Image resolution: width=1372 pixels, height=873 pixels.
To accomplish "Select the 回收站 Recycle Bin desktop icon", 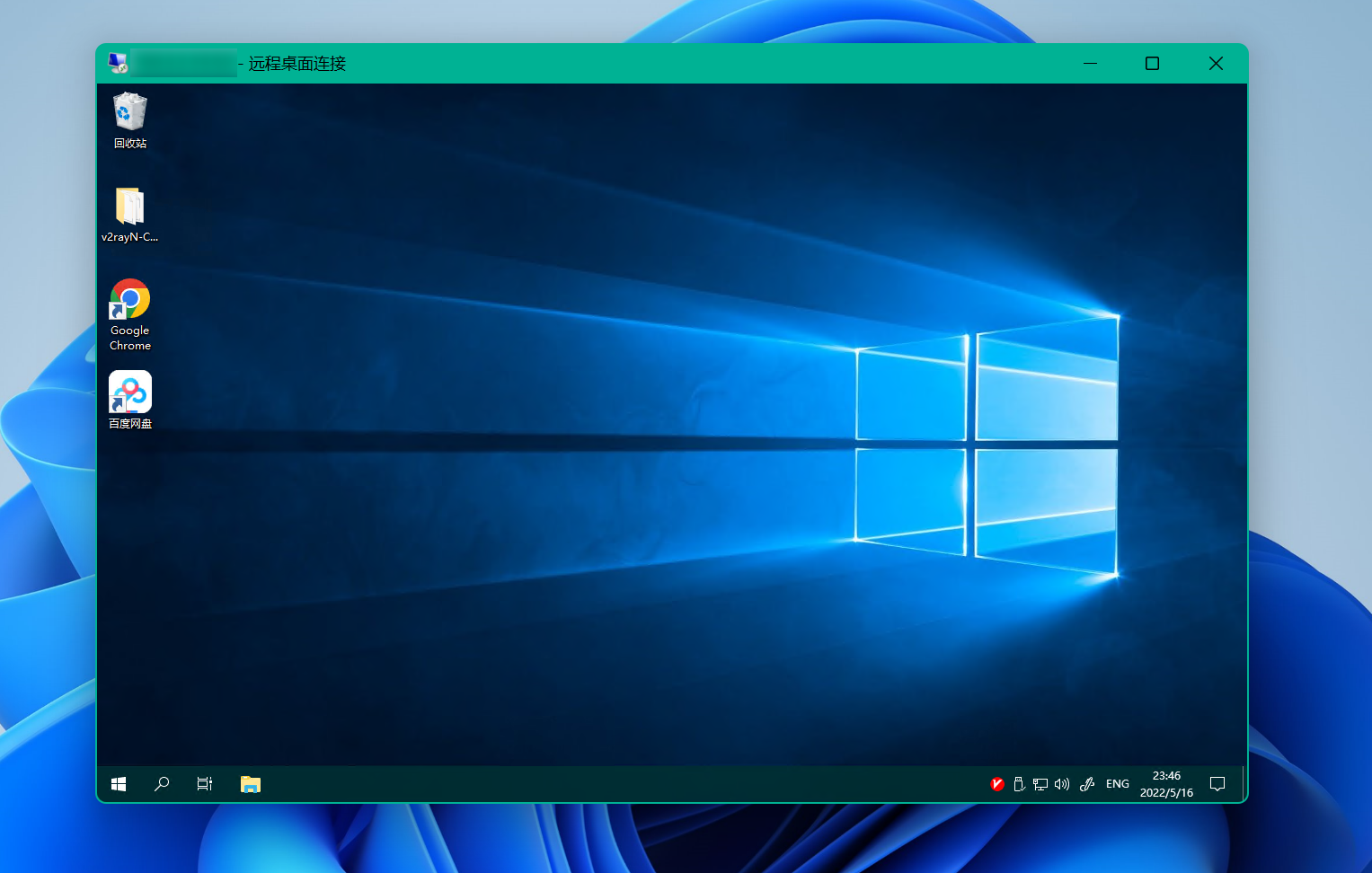I will [130, 120].
